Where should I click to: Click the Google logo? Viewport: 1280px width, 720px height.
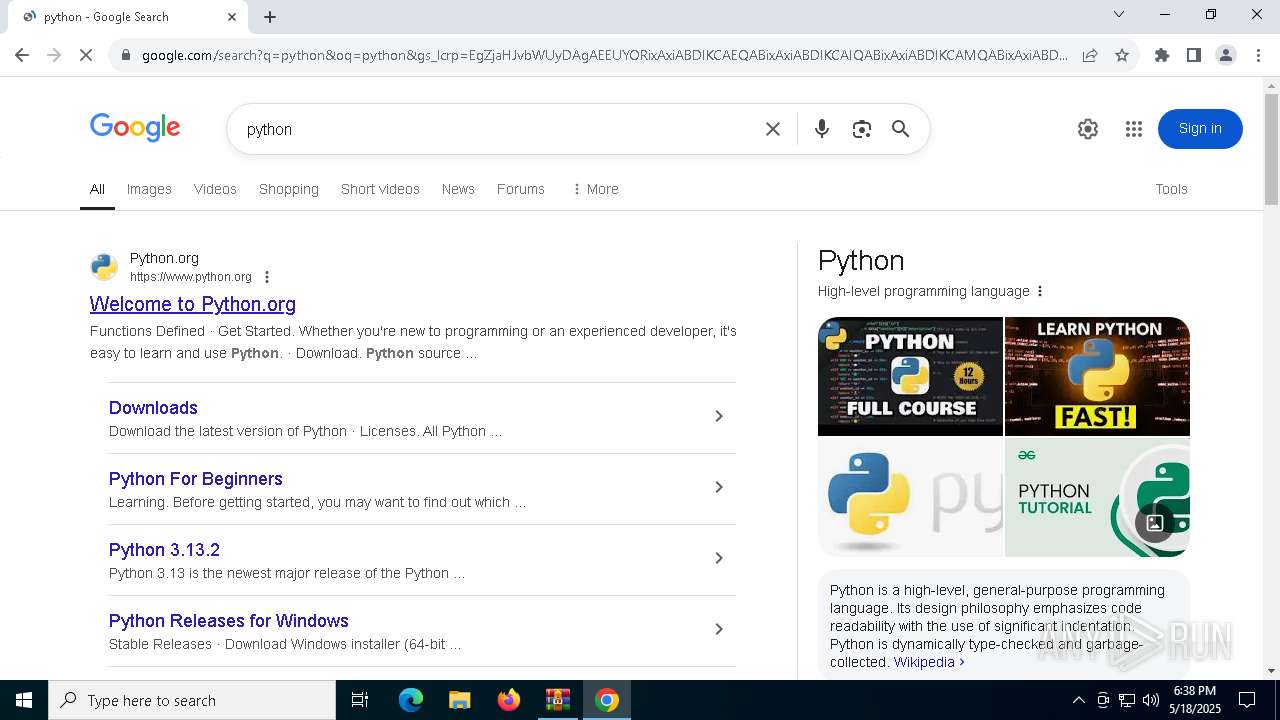coord(135,128)
